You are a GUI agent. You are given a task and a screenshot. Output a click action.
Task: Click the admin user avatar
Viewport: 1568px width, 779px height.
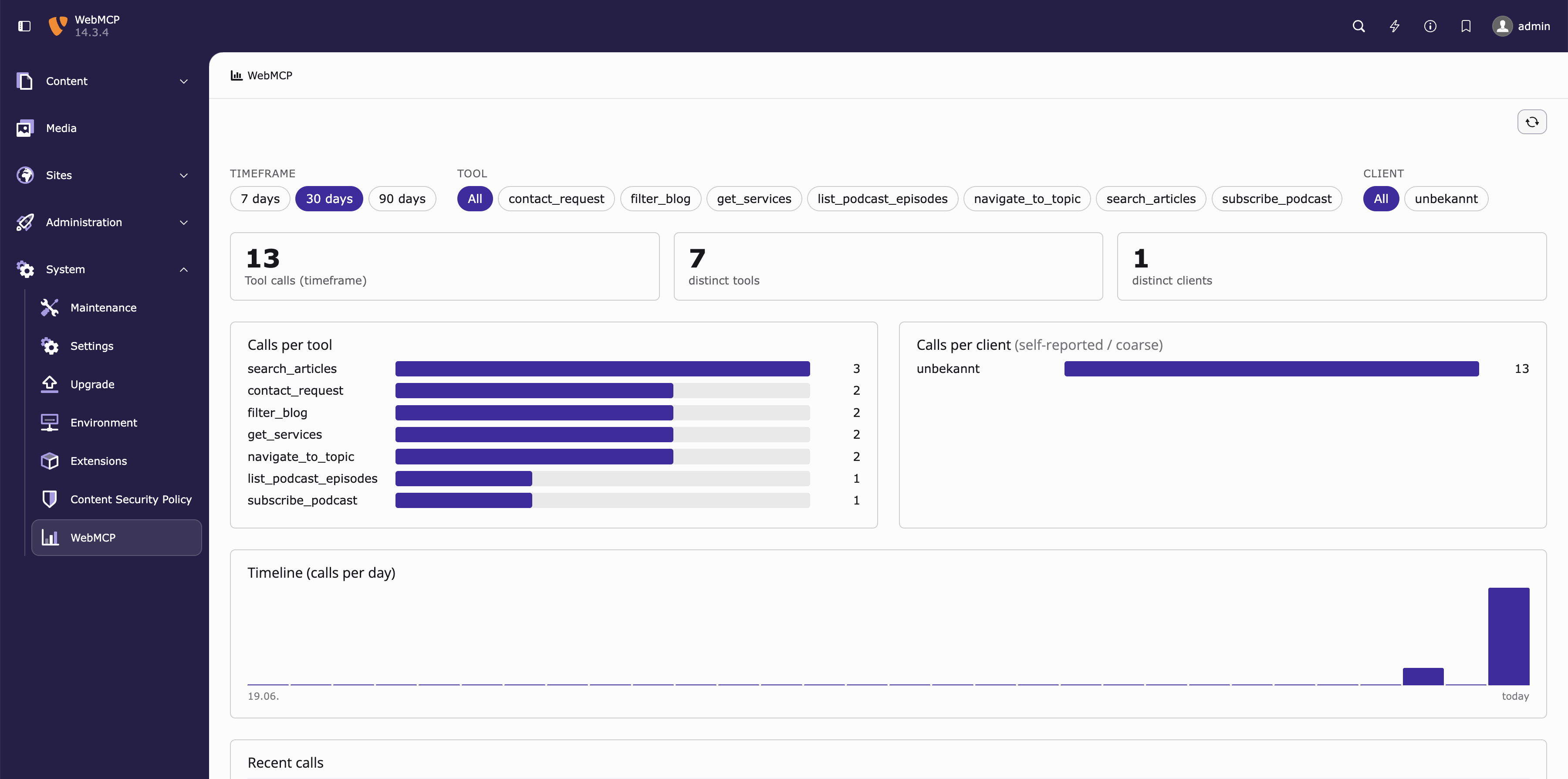point(1502,26)
